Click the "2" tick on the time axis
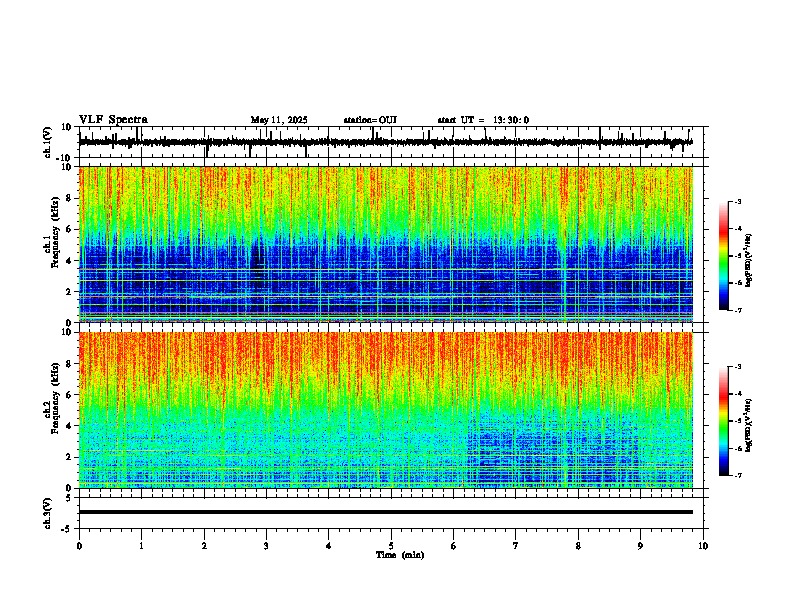This screenshot has width=792, height=612. pyautogui.click(x=204, y=546)
